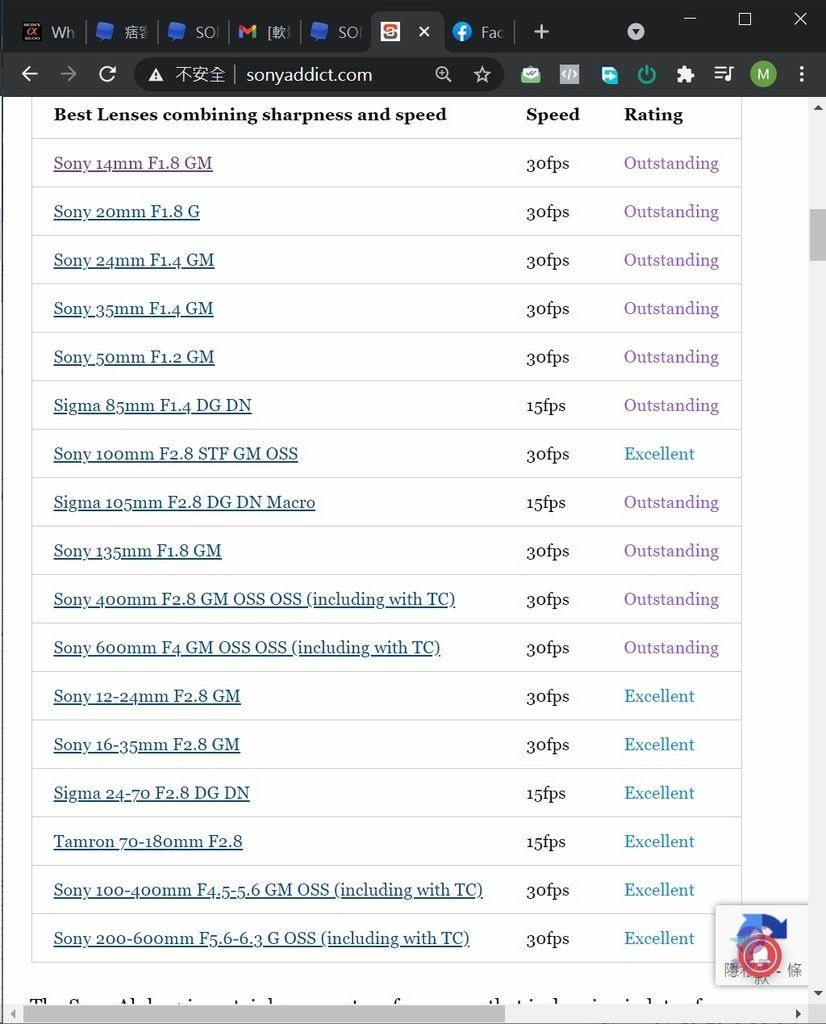This screenshot has width=826, height=1024.
Task: Reload the sonyaddict.com page
Action: [x=107, y=74]
